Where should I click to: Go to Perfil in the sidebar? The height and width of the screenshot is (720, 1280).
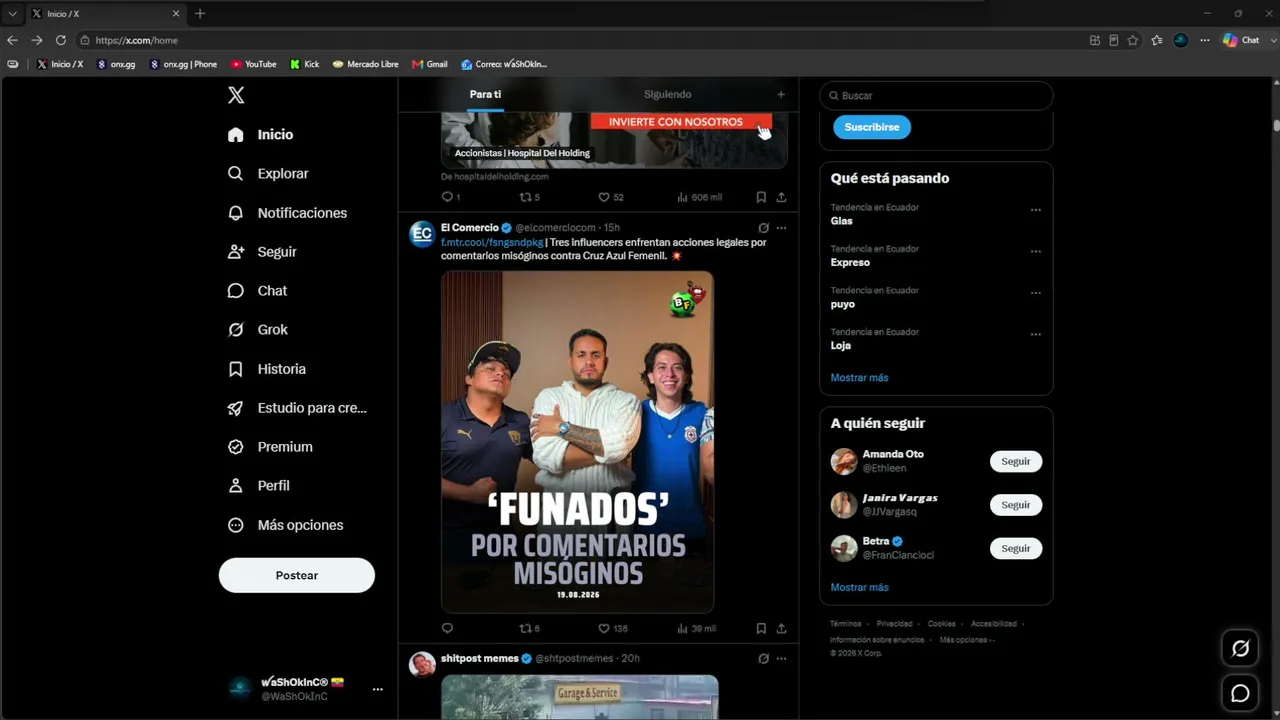tap(258, 486)
